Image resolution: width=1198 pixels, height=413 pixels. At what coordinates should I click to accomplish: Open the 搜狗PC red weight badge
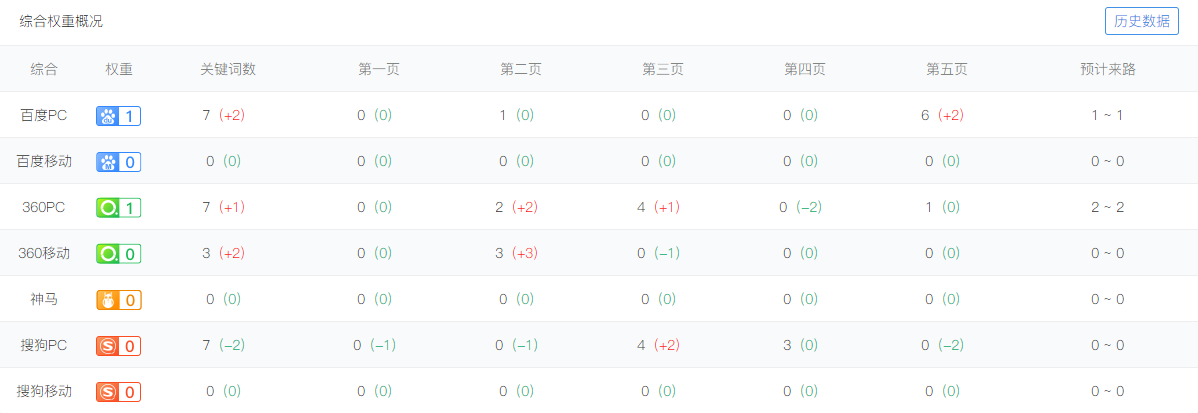pyautogui.click(x=118, y=346)
